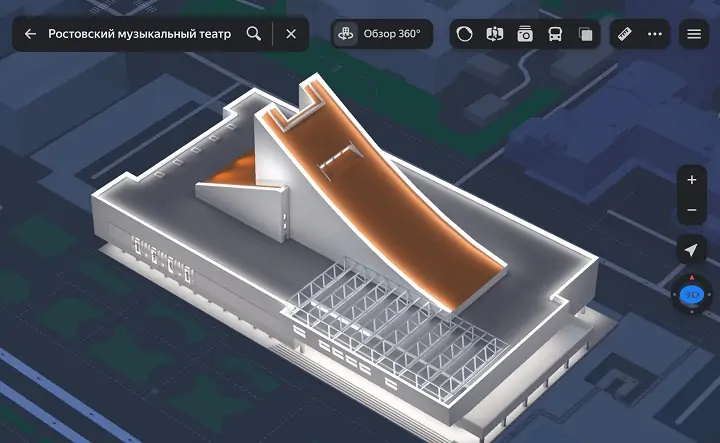This screenshot has height=443, width=720.
Task: Click the orange curved roof of the theatre
Action: pos(400,200)
